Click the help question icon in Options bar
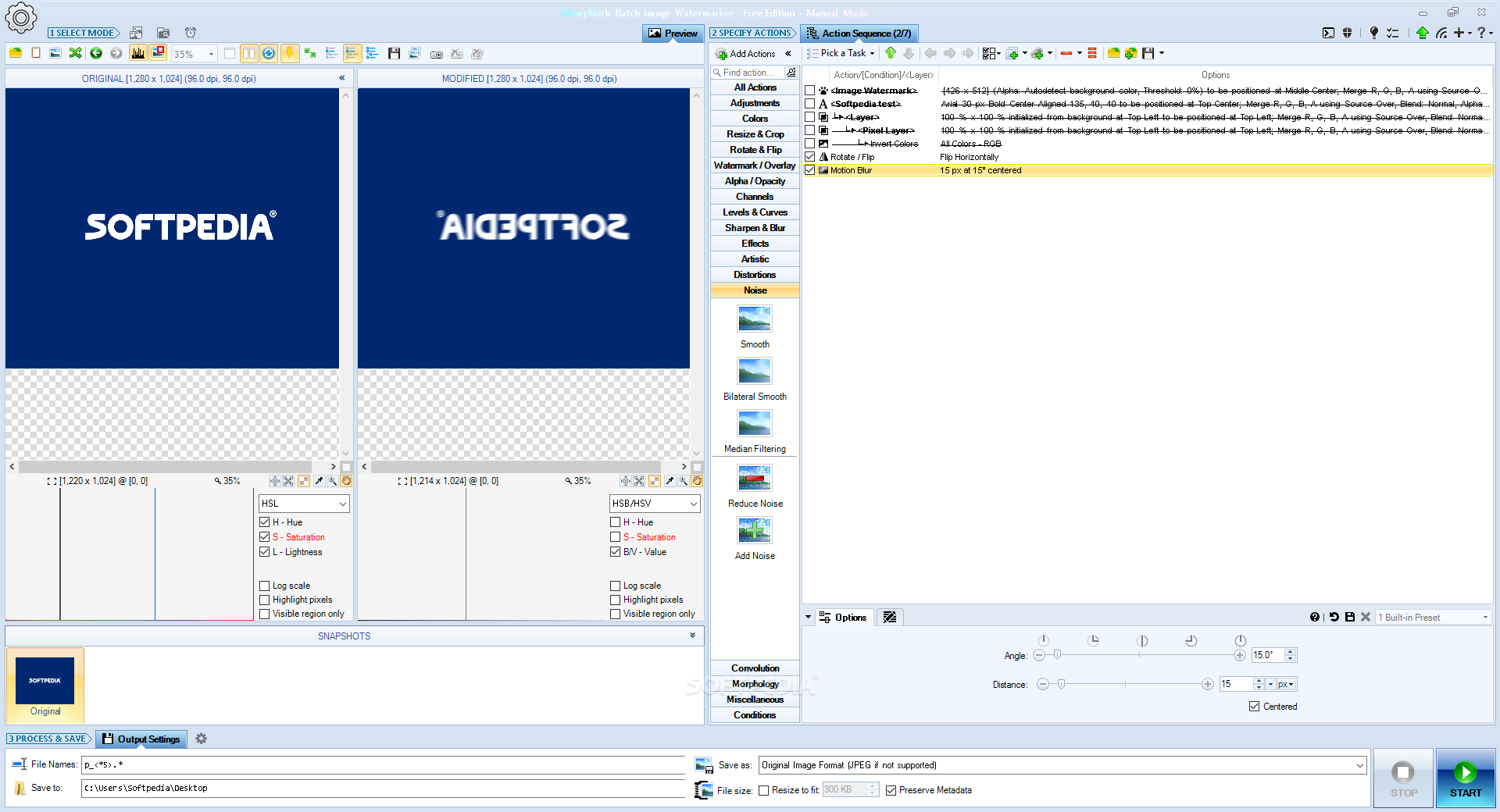Image resolution: width=1500 pixels, height=812 pixels. pos(1315,617)
